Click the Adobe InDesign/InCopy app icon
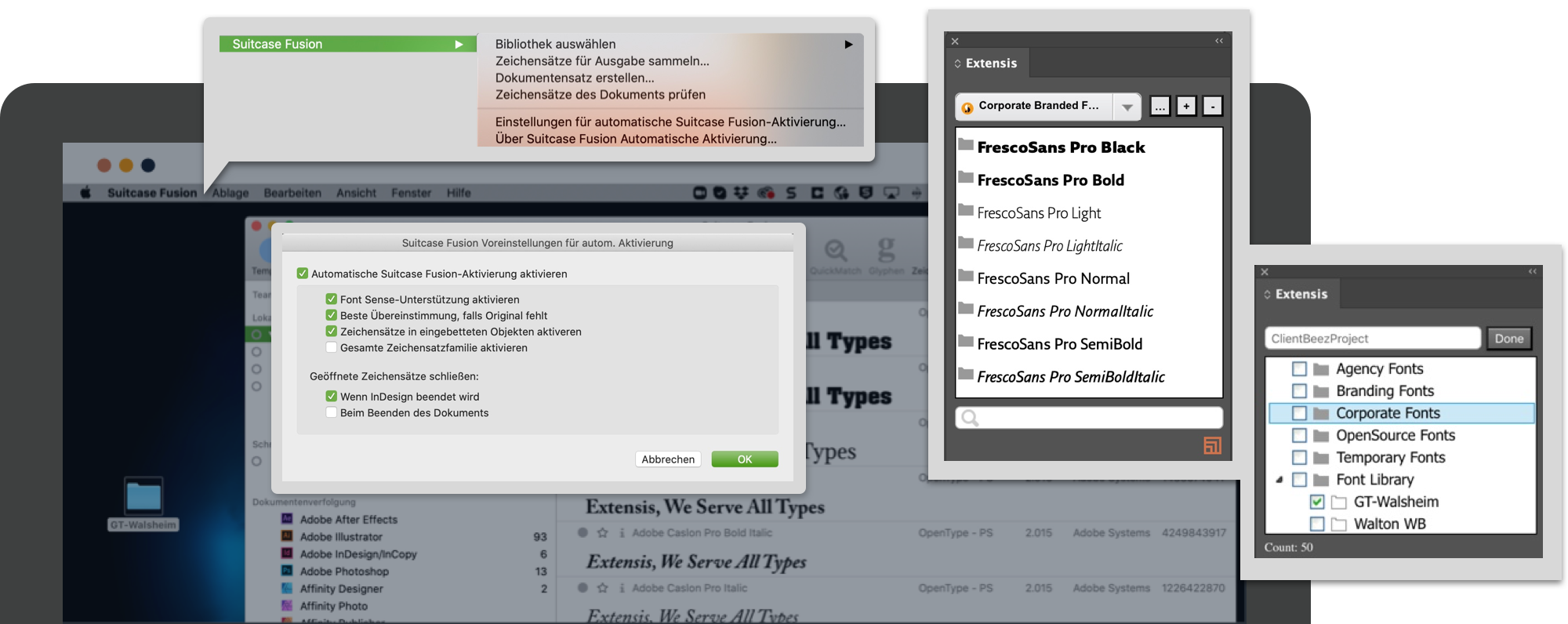1568x624 pixels. tap(287, 553)
